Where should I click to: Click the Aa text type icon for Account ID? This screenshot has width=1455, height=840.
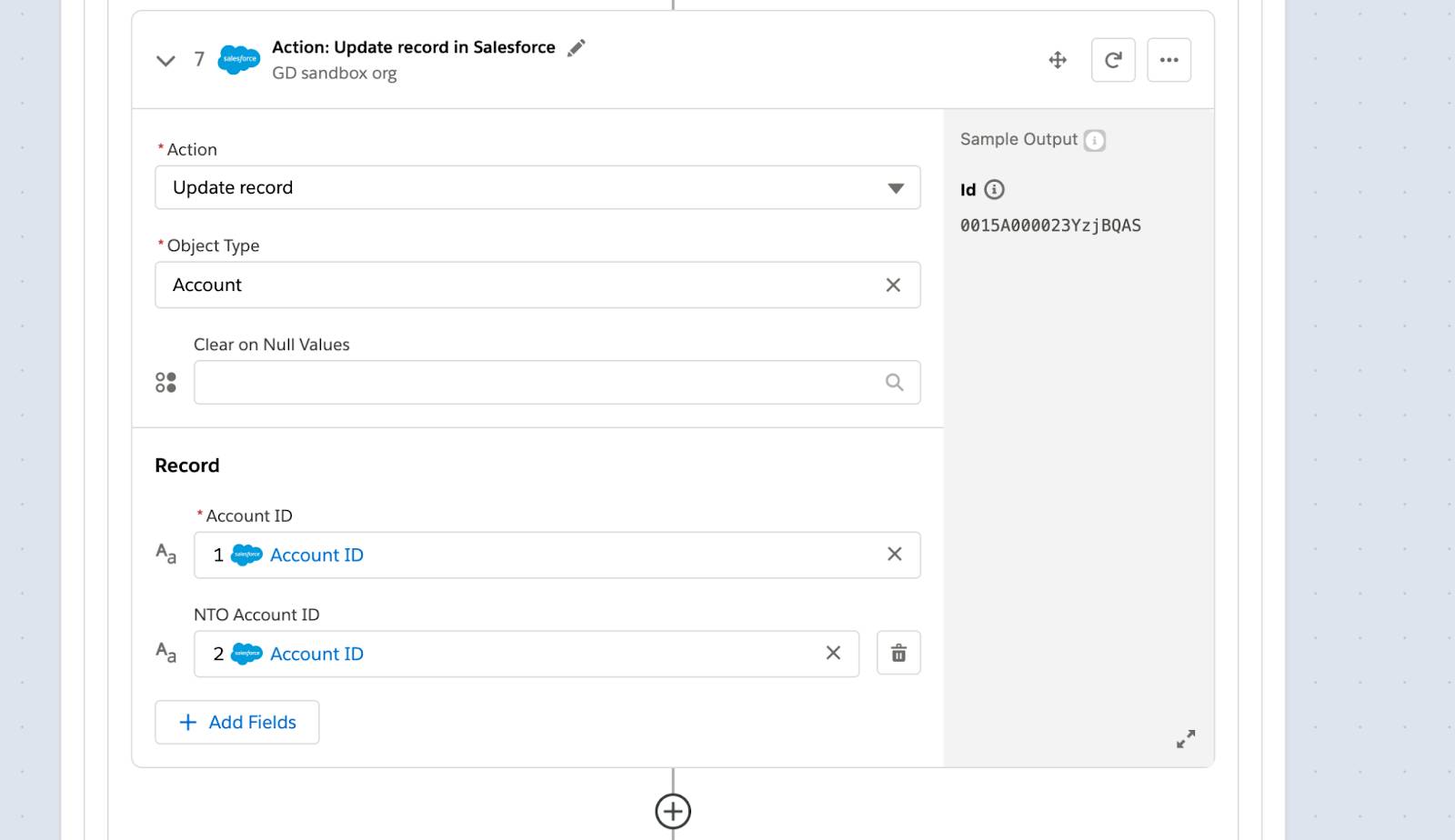tap(166, 554)
